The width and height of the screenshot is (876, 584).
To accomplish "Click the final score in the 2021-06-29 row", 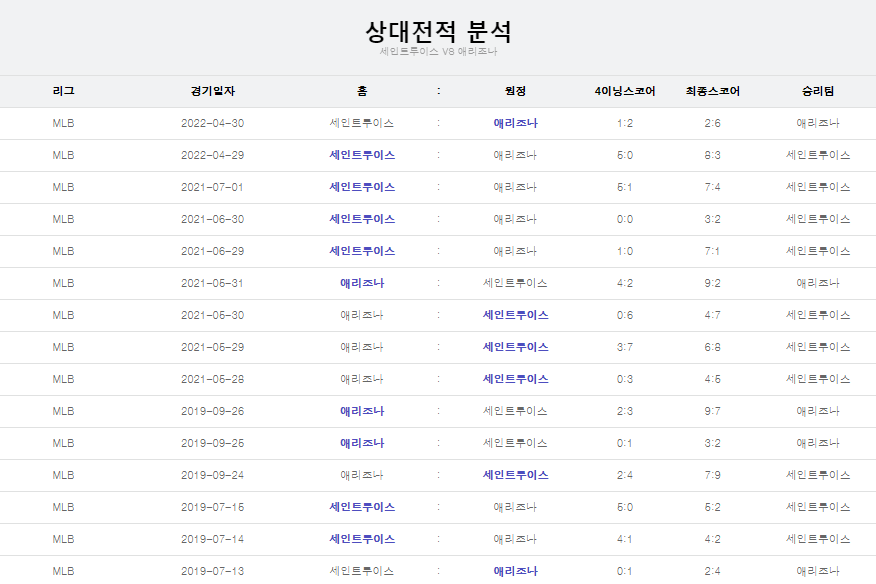I will click(x=712, y=251).
